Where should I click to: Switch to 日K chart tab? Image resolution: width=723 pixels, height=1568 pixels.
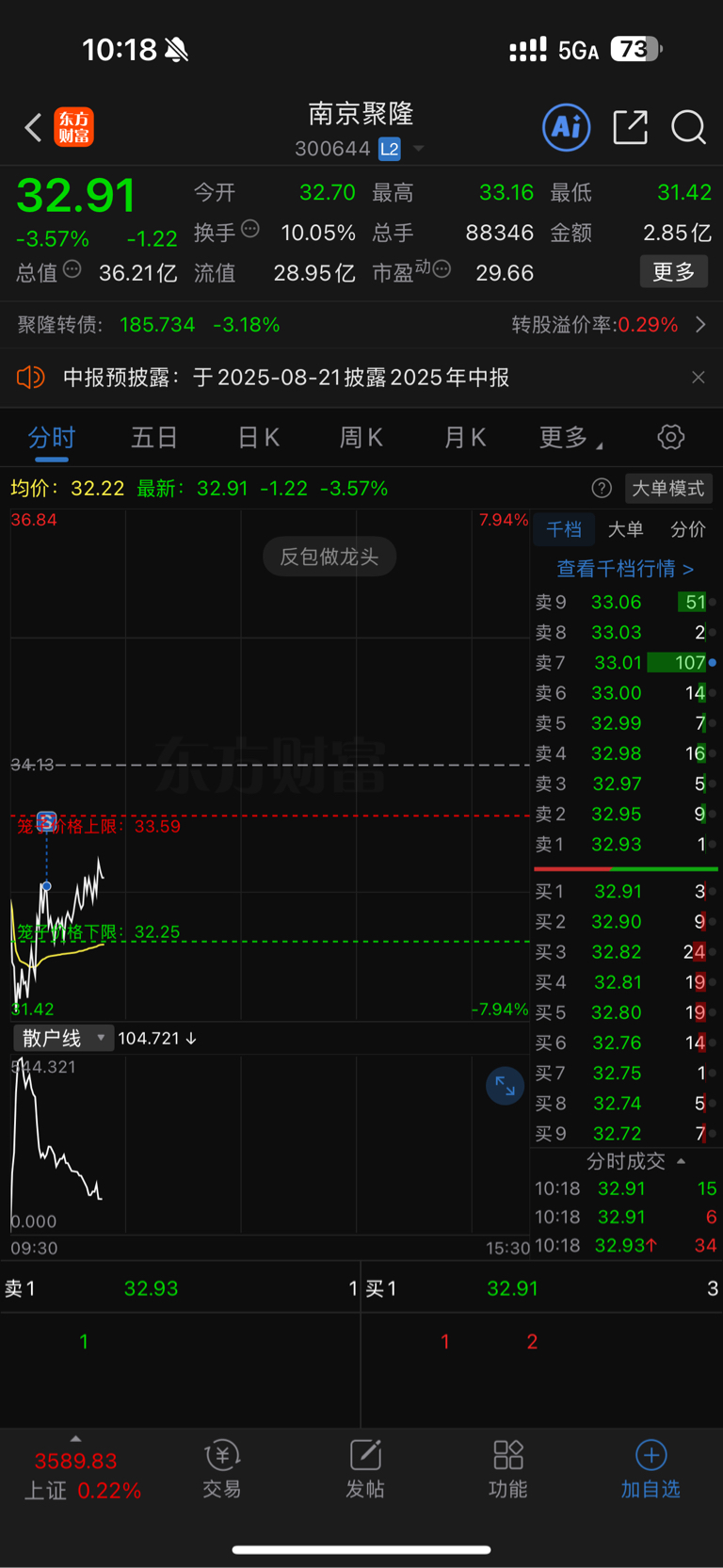click(258, 438)
